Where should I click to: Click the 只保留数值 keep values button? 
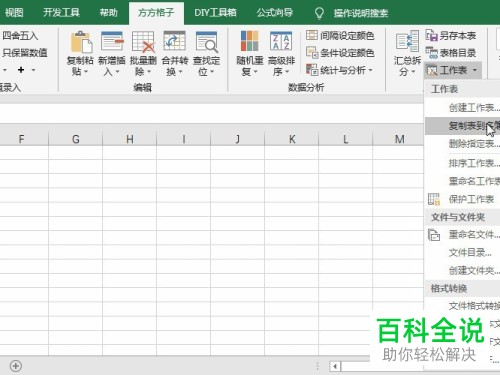point(25,53)
